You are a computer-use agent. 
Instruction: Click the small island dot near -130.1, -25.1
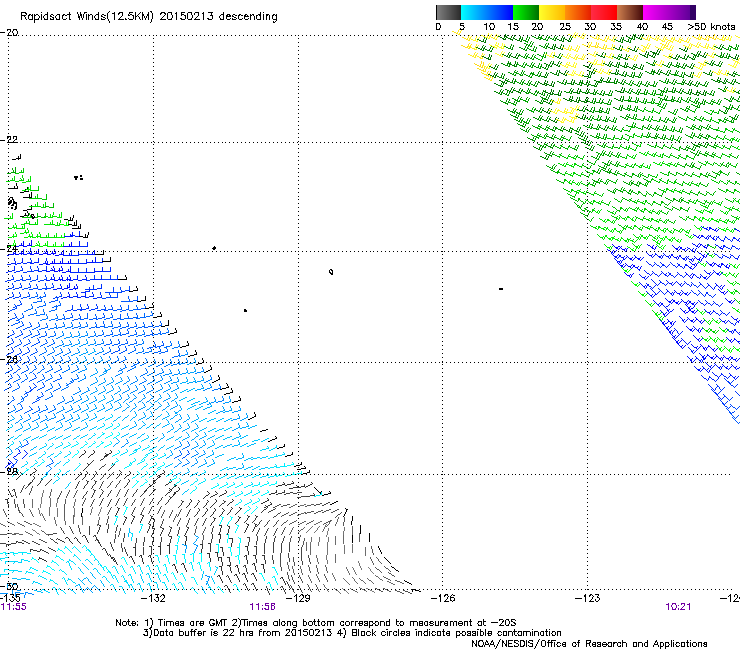[245, 310]
